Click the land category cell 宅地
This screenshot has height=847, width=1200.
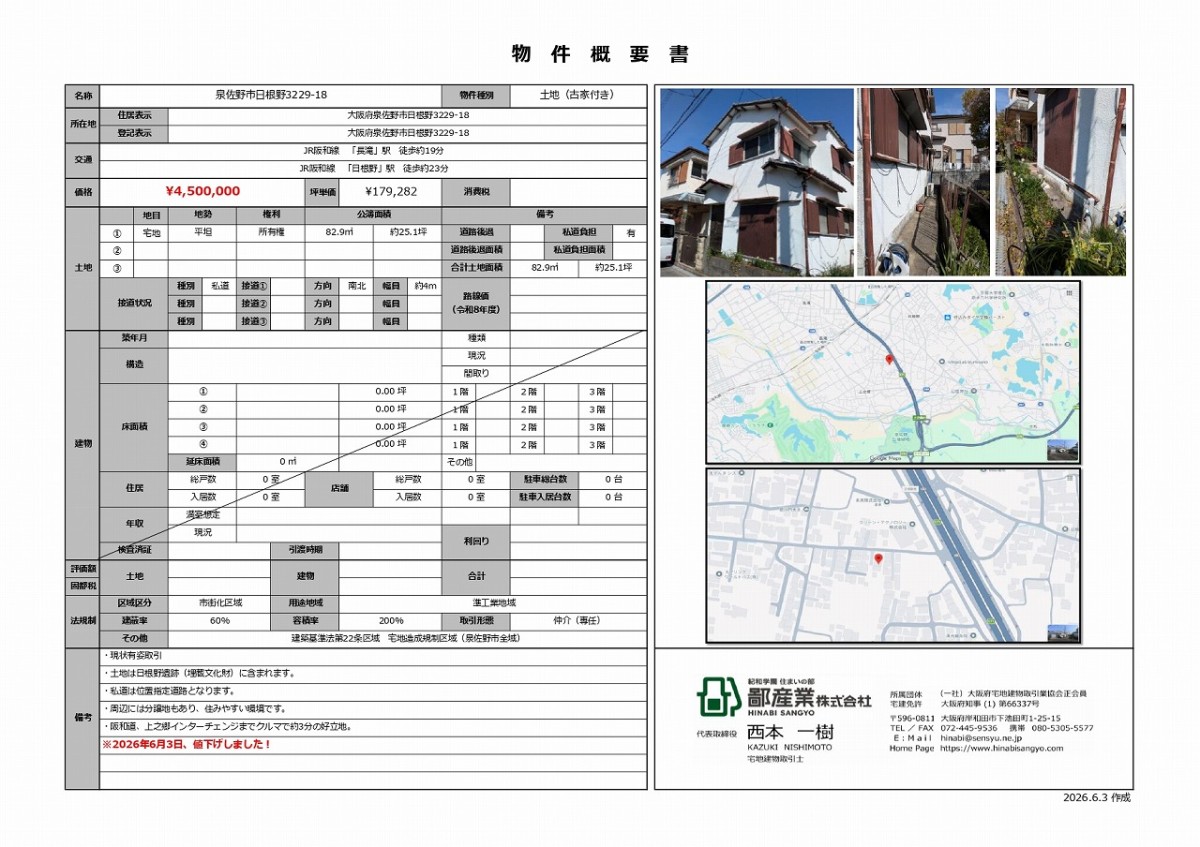pos(151,232)
